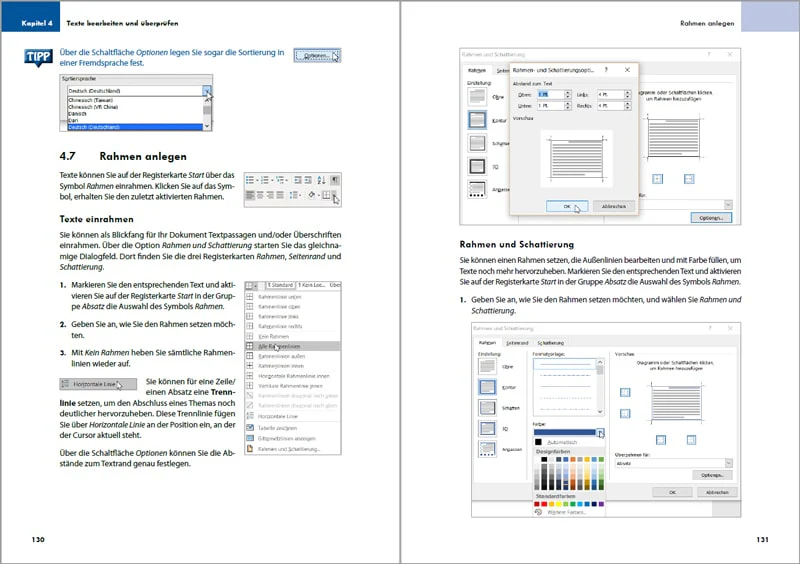The image size is (800, 564).
Task: Toggle the paragraph marks (¶) icon
Action: coord(335,180)
